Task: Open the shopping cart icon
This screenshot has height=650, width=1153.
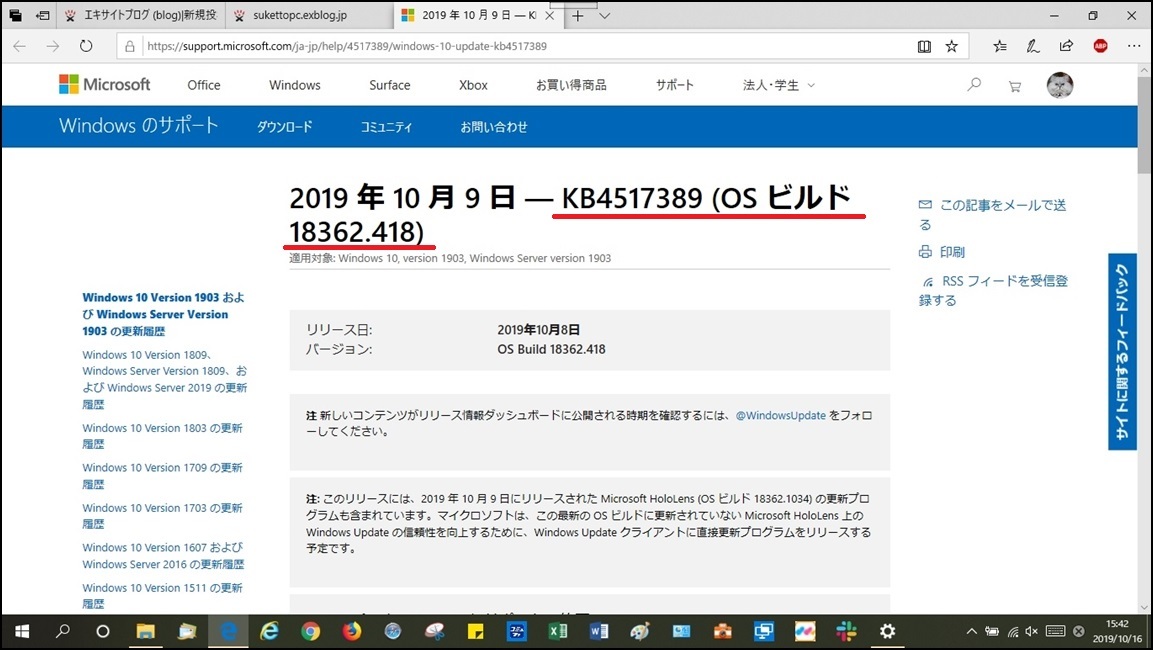Action: pyautogui.click(x=1015, y=86)
